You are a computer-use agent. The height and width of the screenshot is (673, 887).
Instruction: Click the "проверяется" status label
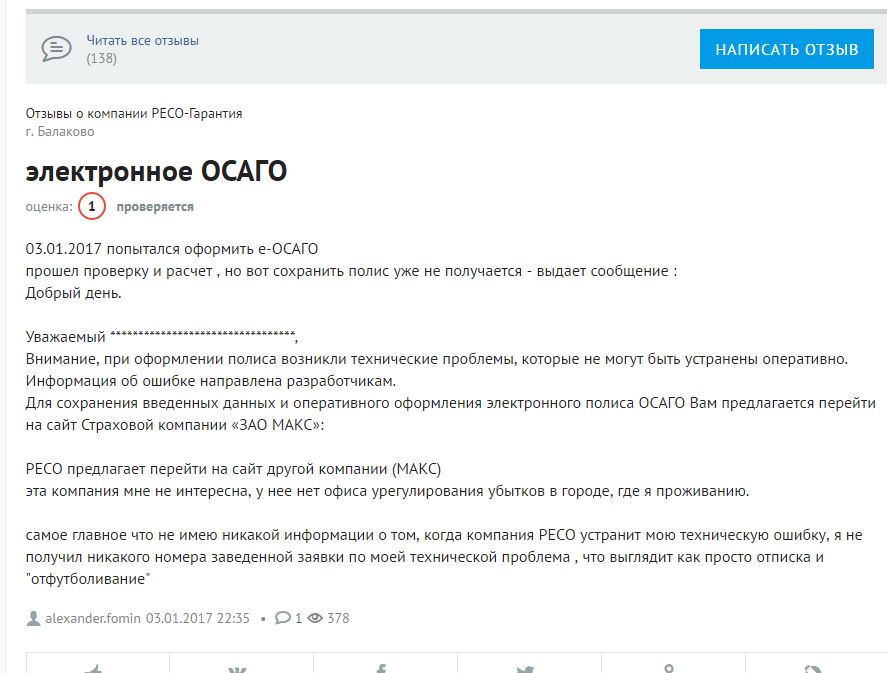tap(155, 207)
